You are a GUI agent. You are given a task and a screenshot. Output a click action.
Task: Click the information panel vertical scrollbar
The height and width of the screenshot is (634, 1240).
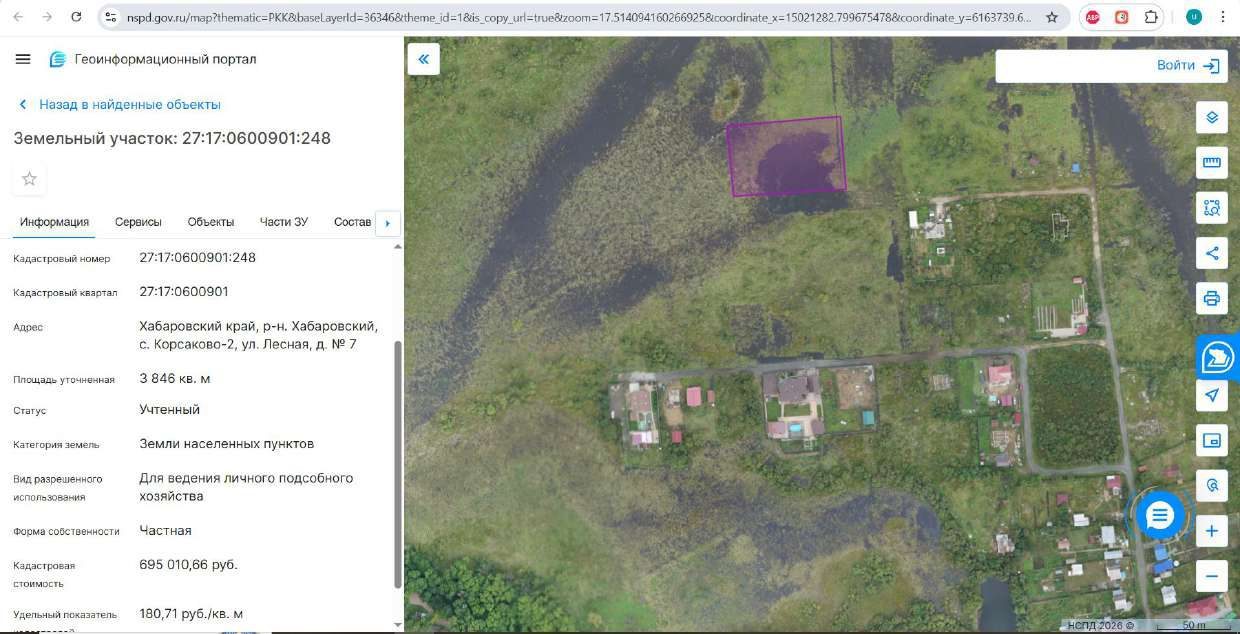pyautogui.click(x=398, y=464)
